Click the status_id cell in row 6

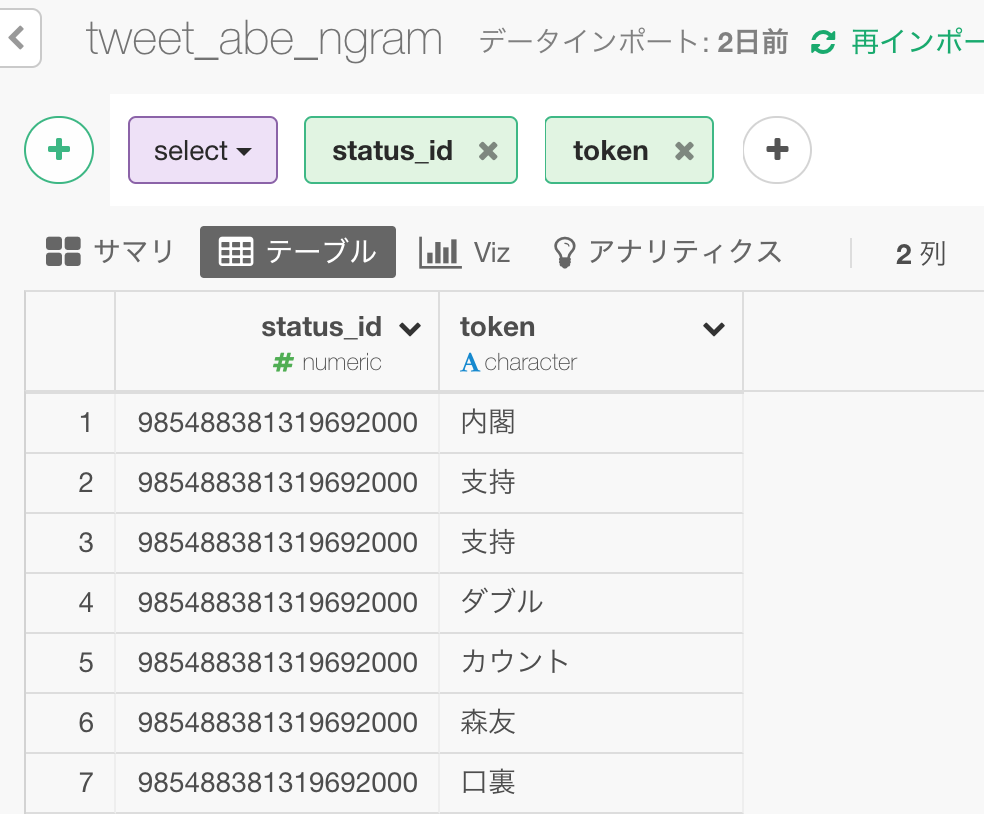pos(277,722)
